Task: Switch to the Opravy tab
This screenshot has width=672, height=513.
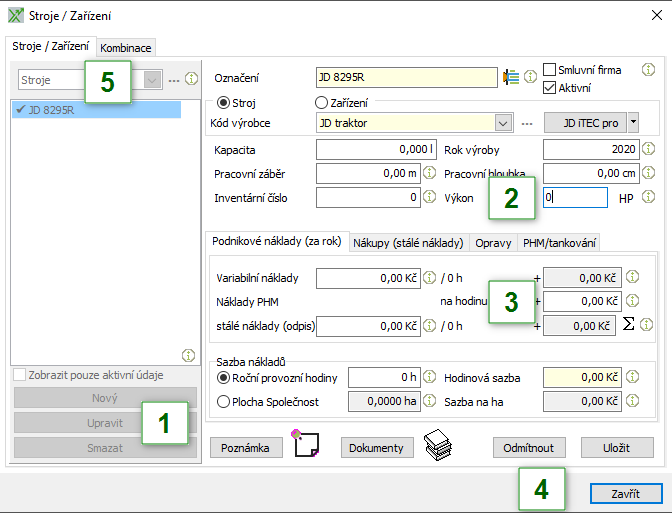Action: click(x=493, y=243)
